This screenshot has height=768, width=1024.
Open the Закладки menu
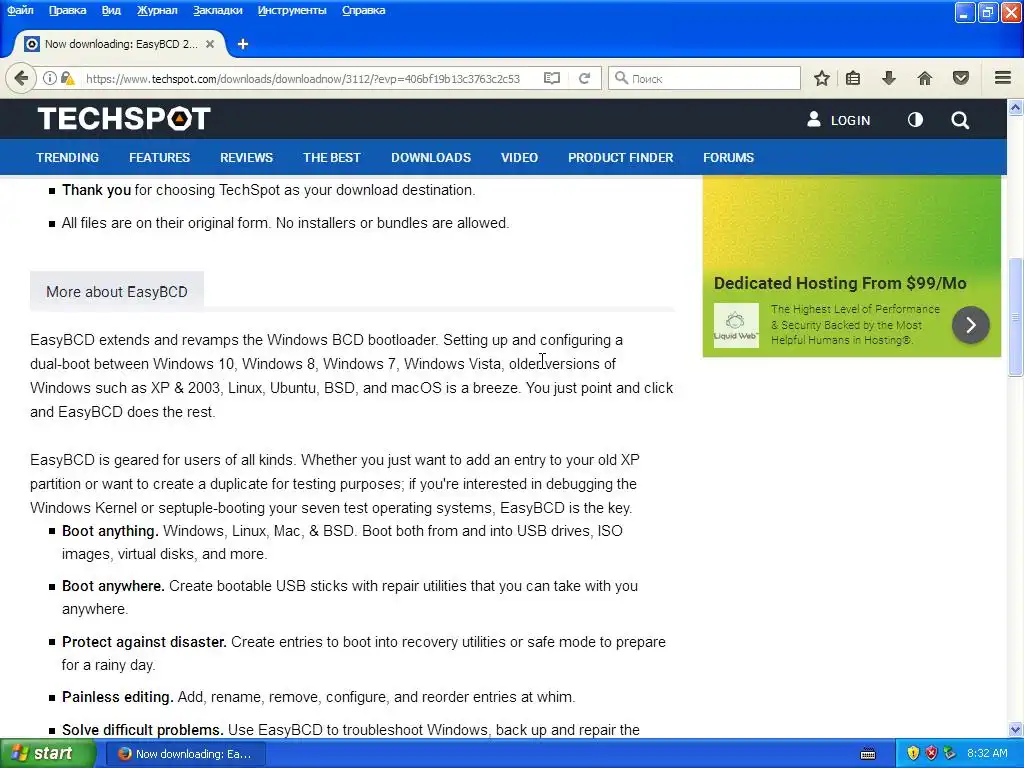pos(217,10)
